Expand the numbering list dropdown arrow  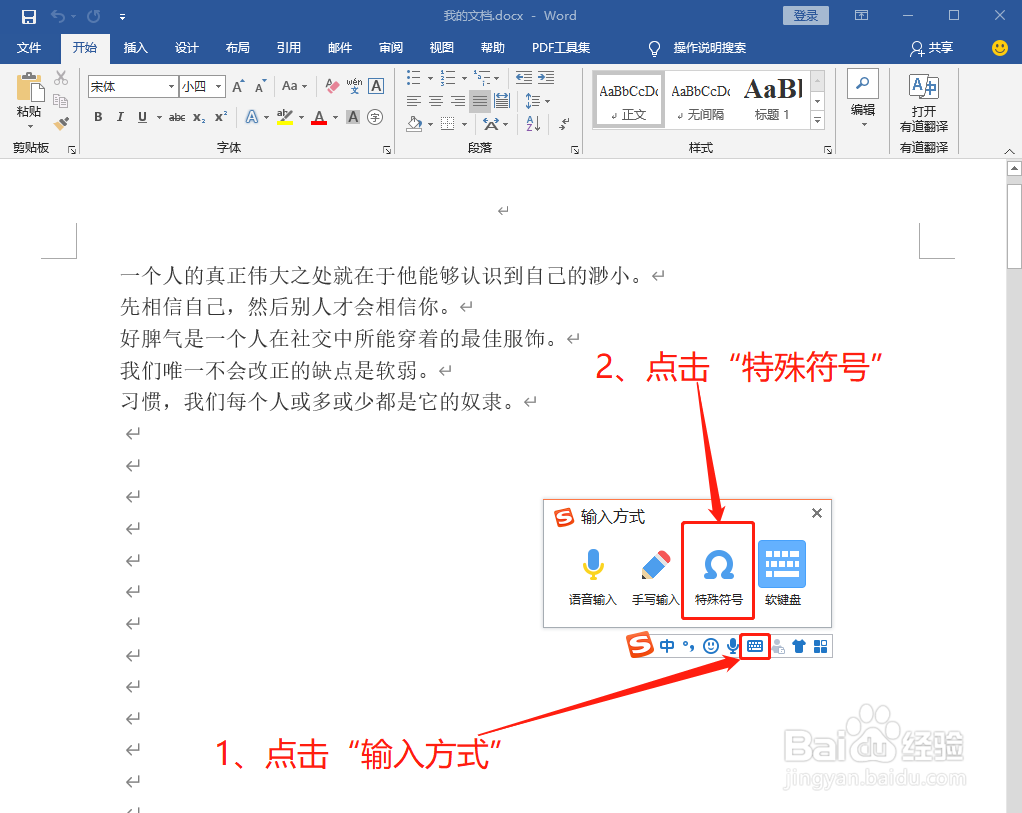(x=464, y=79)
